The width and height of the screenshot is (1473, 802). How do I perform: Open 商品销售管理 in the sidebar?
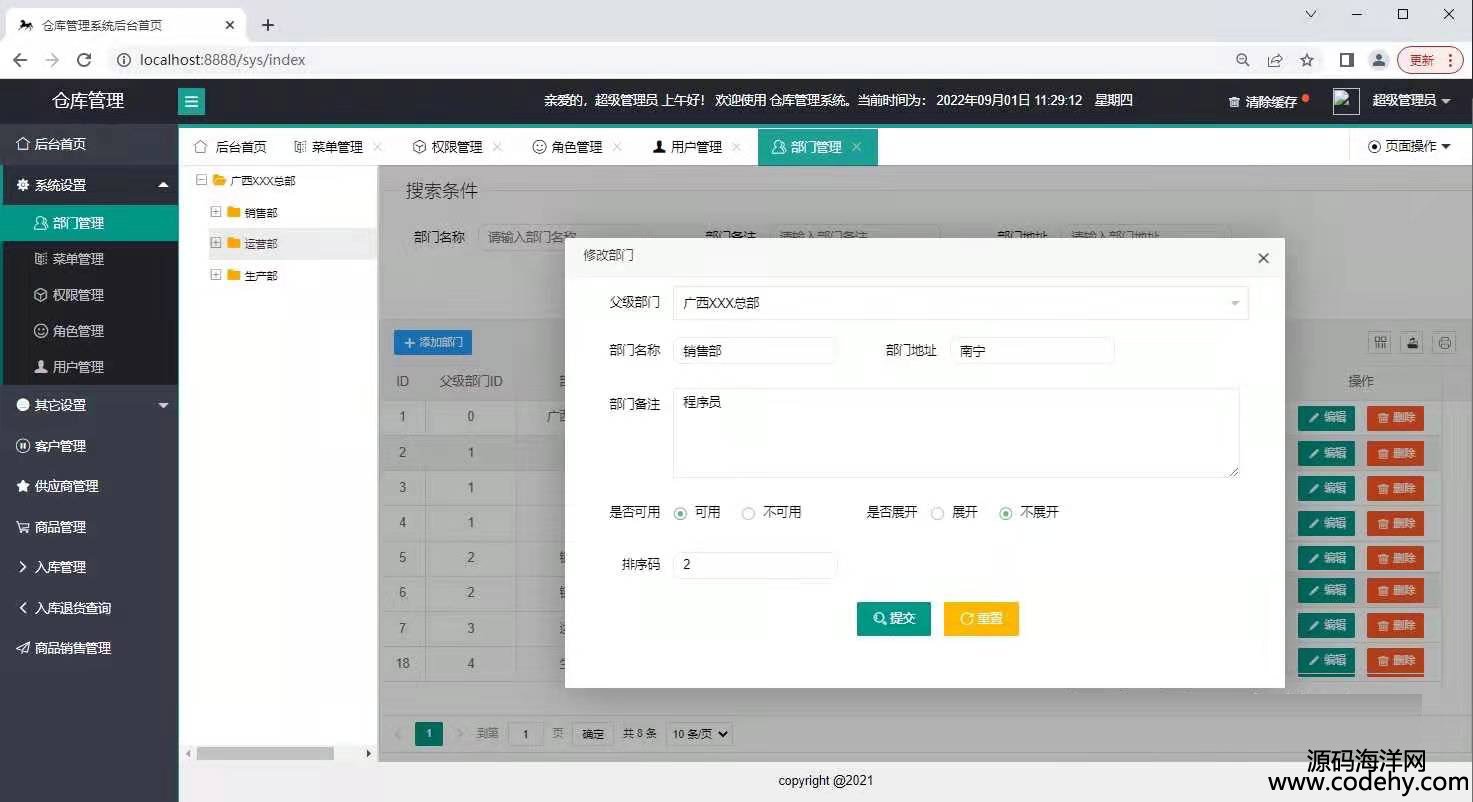coord(89,648)
